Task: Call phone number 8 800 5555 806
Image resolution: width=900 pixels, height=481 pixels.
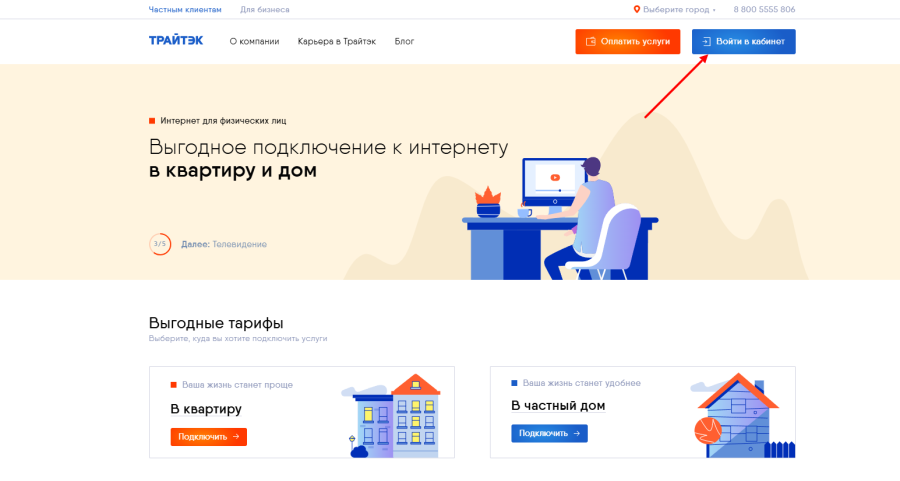Action: click(764, 10)
